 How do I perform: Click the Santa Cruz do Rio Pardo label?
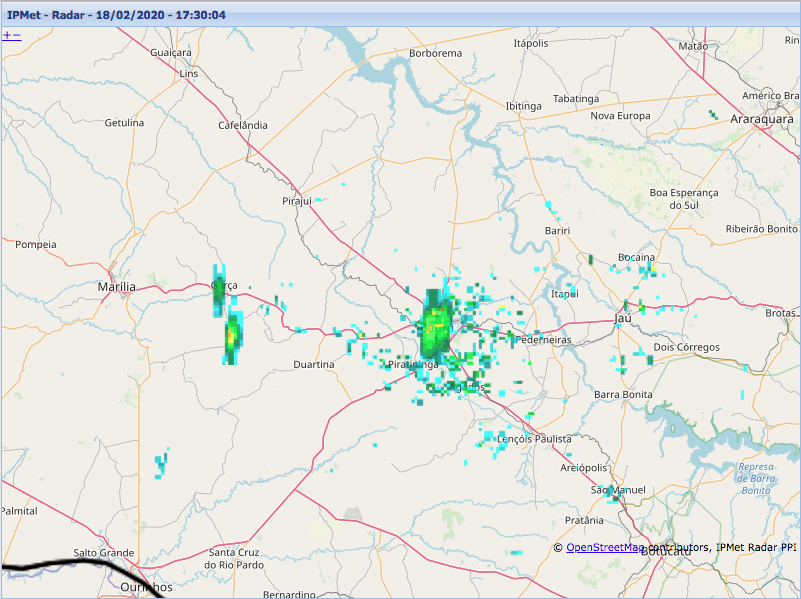[233, 559]
